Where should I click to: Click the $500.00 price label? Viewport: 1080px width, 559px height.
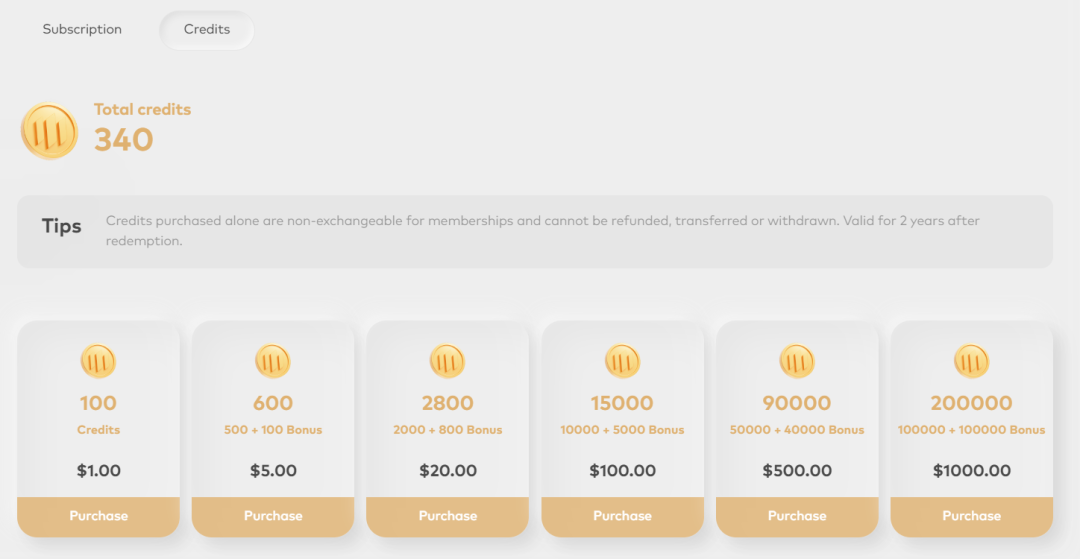797,471
